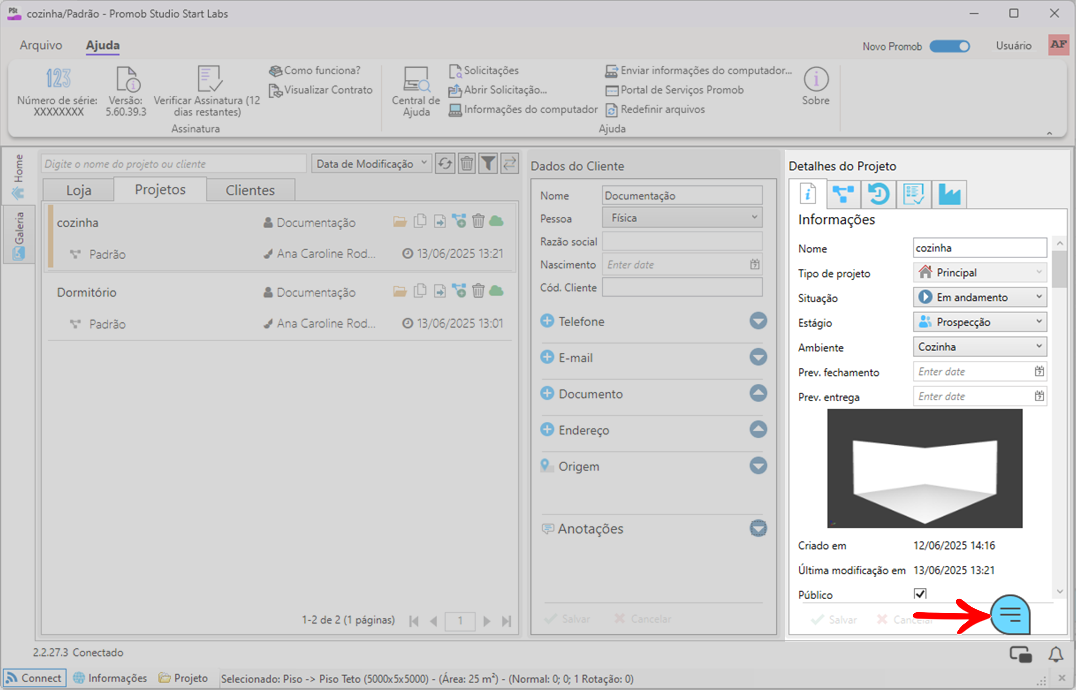Image resolution: width=1076 pixels, height=690 pixels.
Task: Click Como funciona? link
Action: [315, 70]
